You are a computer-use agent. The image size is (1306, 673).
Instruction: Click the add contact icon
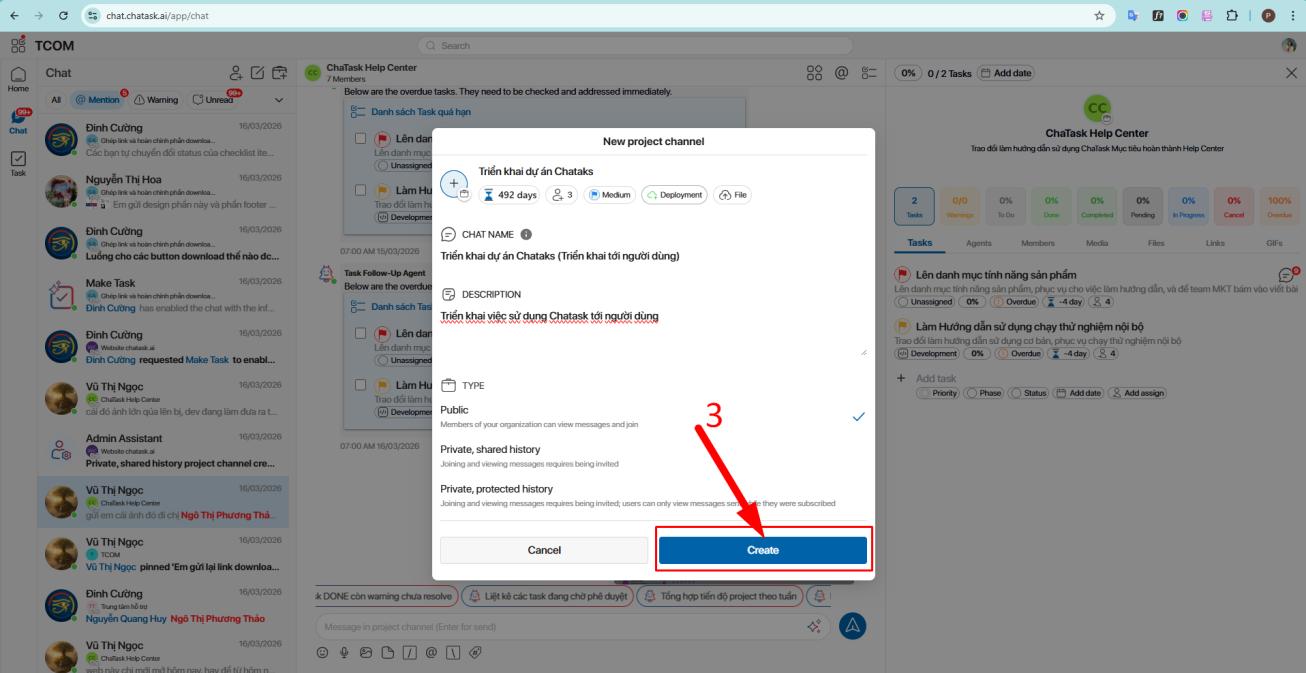236,73
